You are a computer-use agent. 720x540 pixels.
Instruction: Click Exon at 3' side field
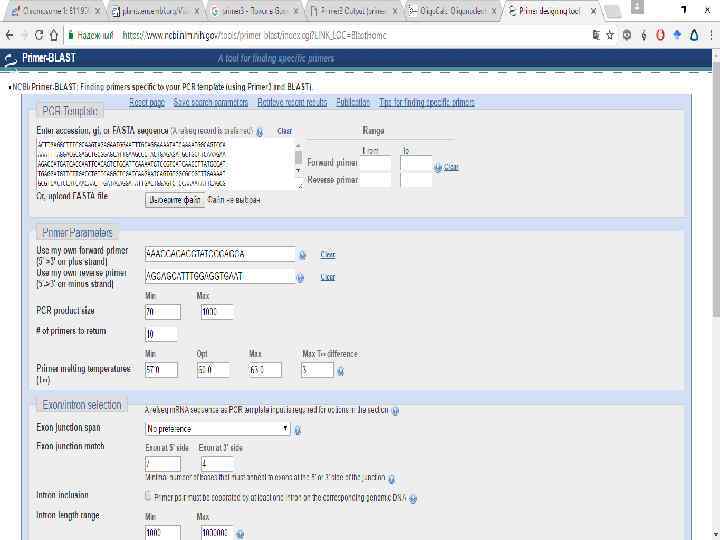point(218,463)
